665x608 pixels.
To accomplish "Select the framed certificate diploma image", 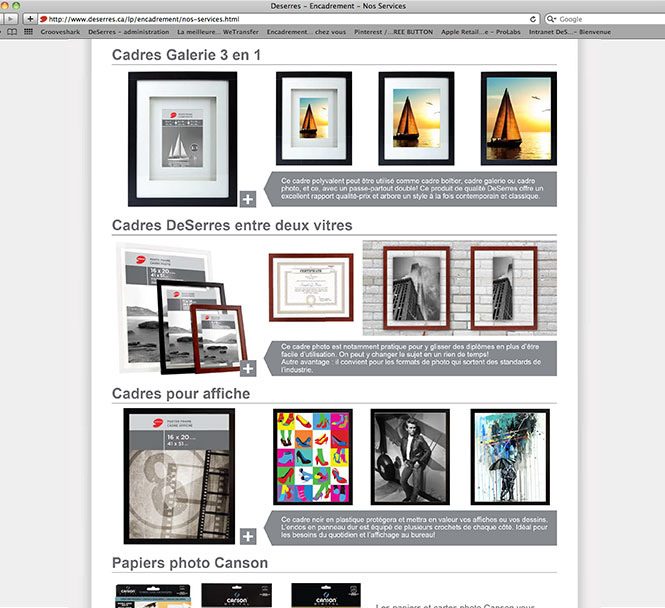I will tap(311, 287).
